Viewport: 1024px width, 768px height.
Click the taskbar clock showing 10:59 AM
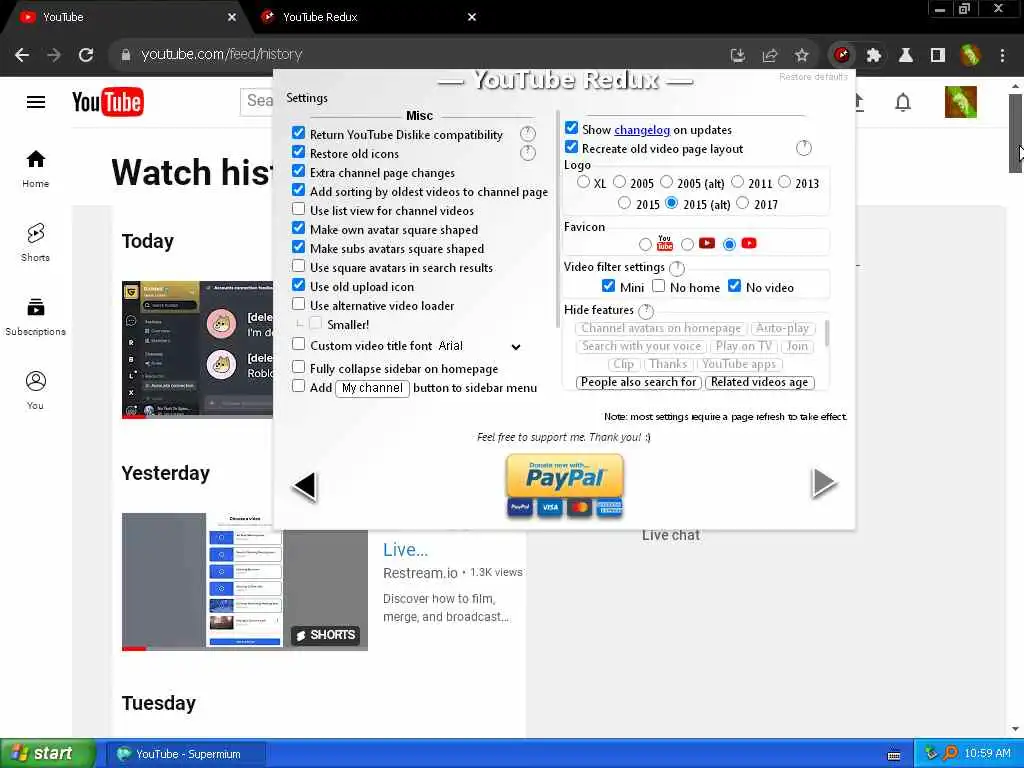pos(987,754)
